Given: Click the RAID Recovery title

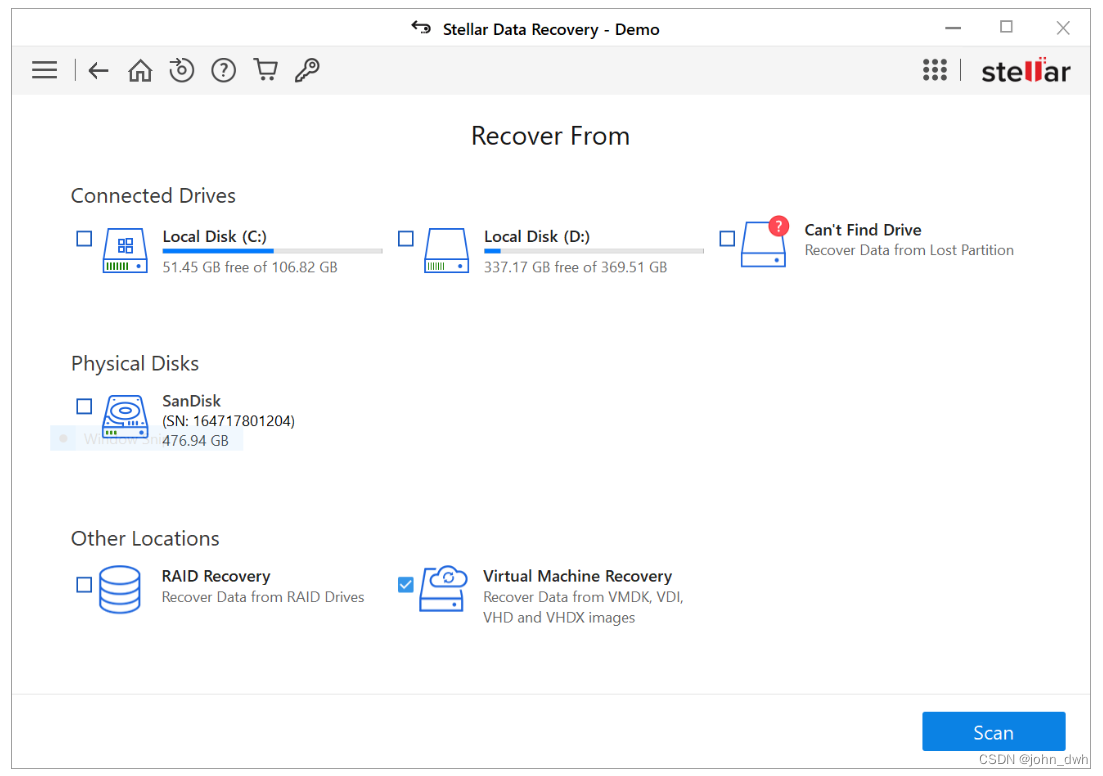Looking at the screenshot, I should point(216,576).
